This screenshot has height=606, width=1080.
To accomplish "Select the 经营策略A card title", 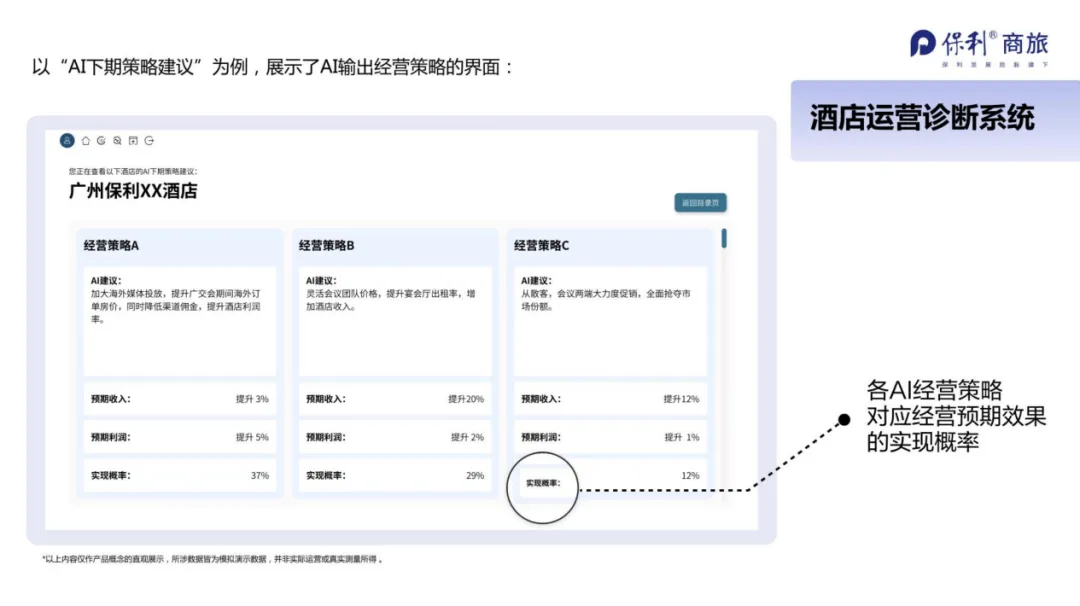I will [111, 245].
